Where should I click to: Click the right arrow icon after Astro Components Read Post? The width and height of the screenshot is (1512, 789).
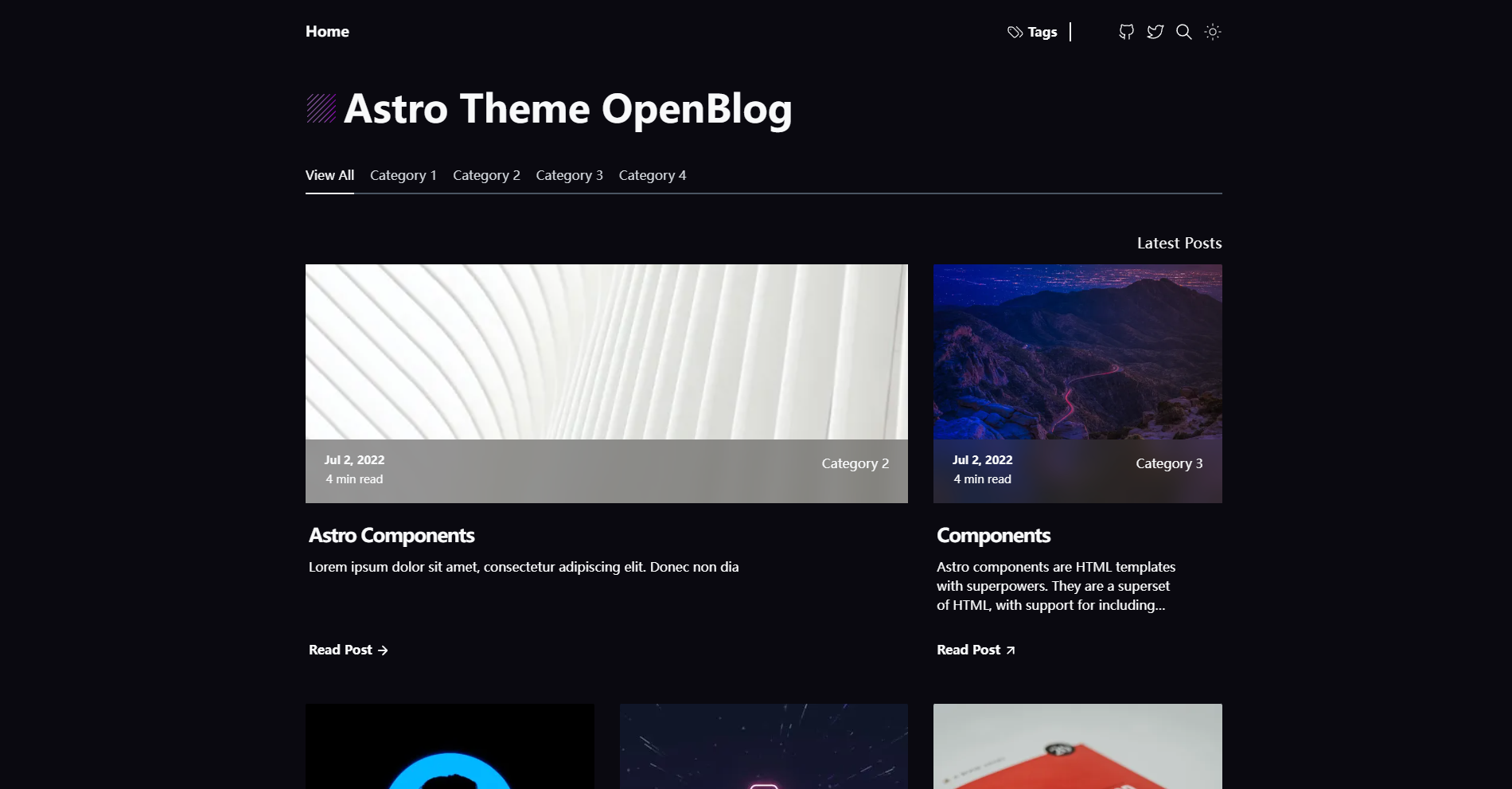pos(383,650)
